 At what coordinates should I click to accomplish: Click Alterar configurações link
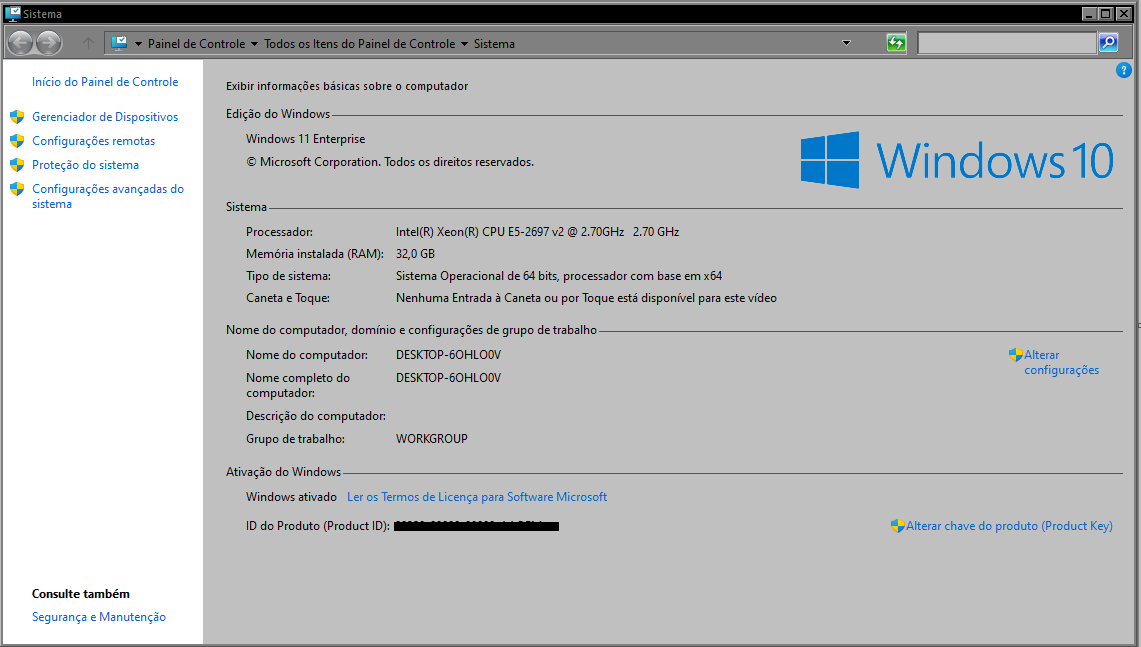1062,362
